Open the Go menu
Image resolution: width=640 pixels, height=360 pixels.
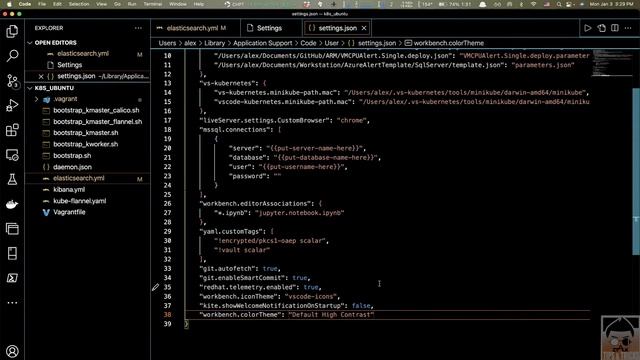pyautogui.click(x=117, y=4)
